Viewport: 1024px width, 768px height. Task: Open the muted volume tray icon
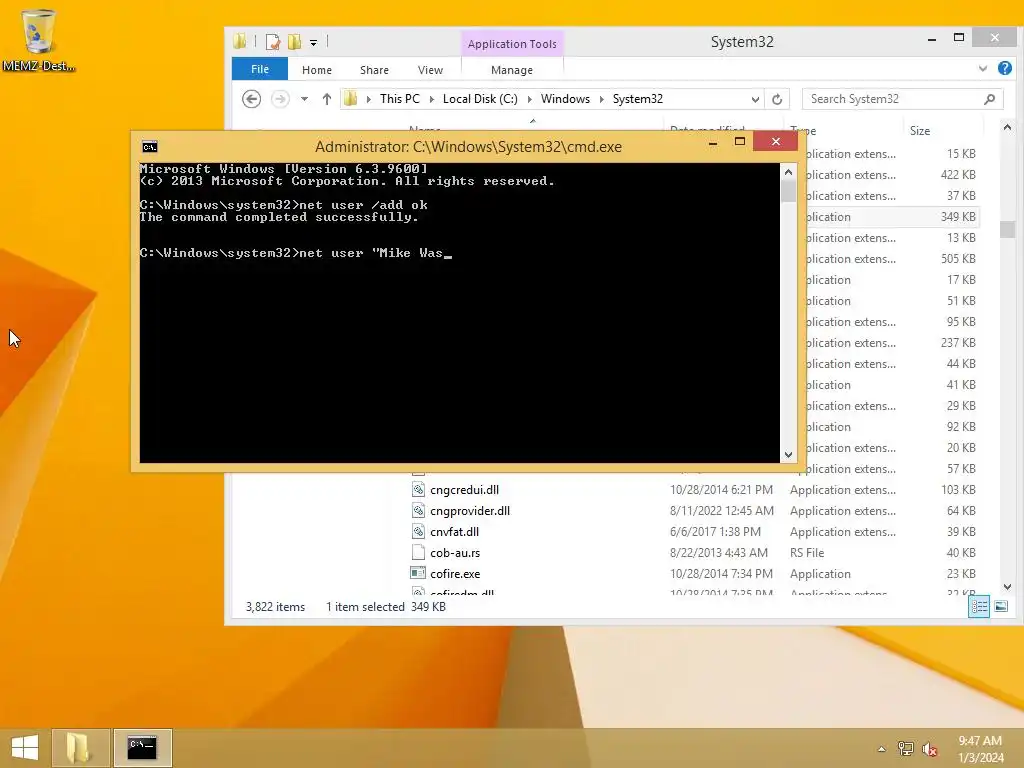929,749
